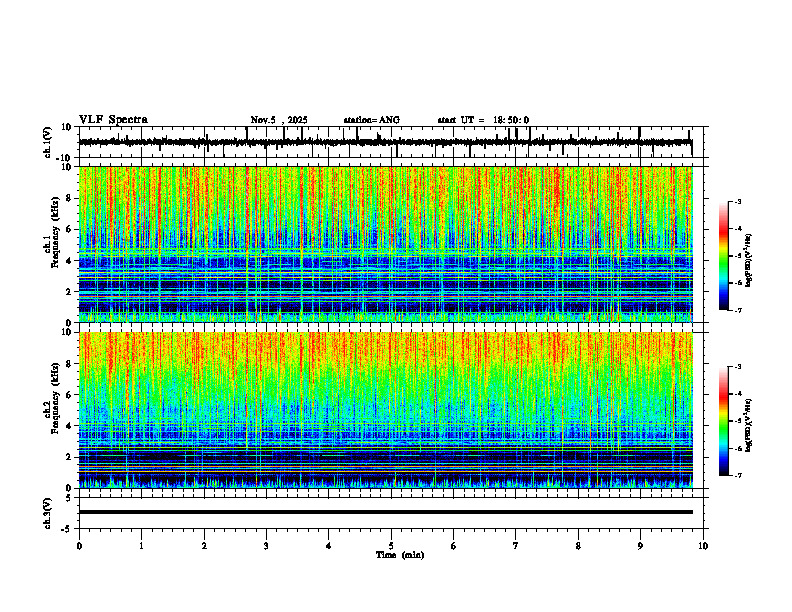Click time axis tick label "6"
Viewport: 792px width, 612px height.
[x=454, y=546]
